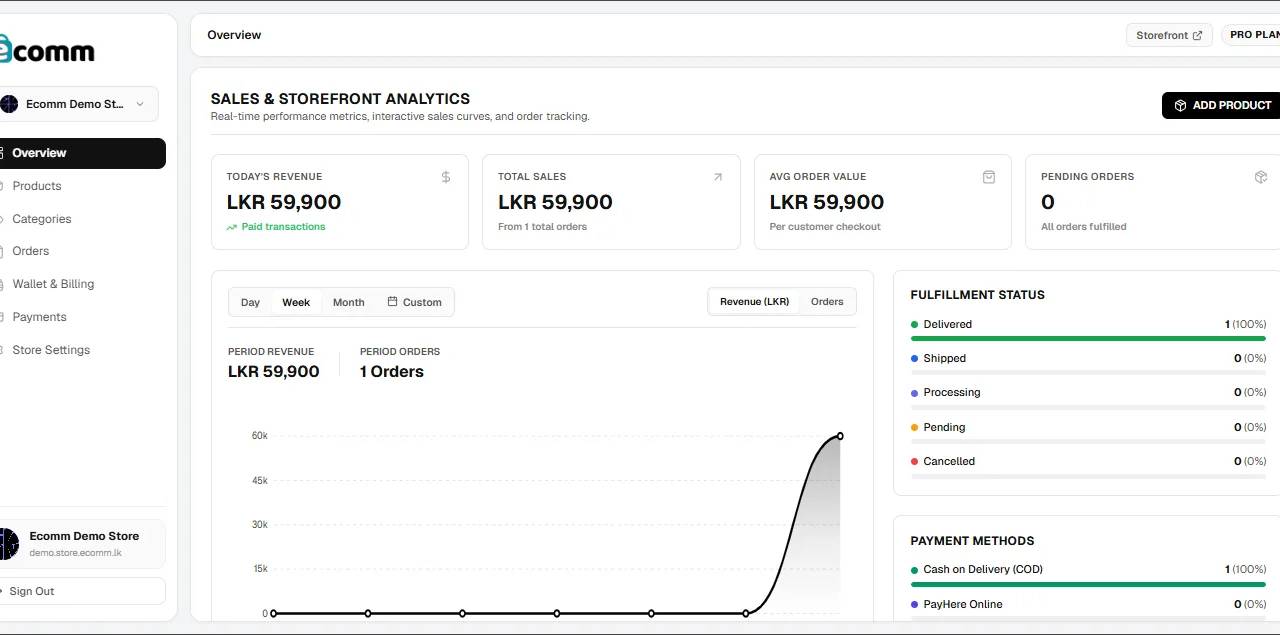Viewport: 1280px width, 635px height.
Task: Click the 60k axis label on chart
Action: pos(259,436)
